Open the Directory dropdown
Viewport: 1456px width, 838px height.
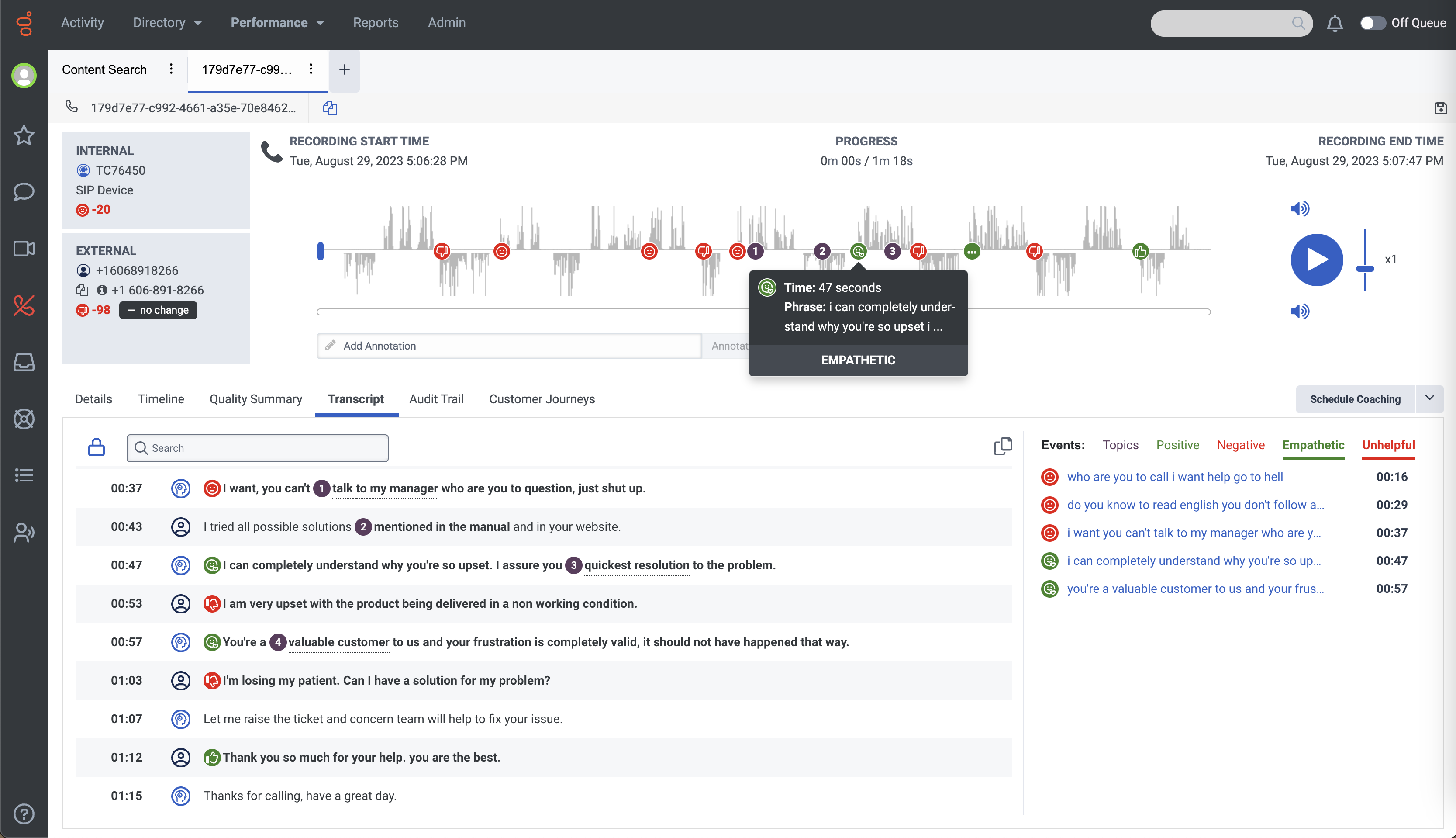coord(167,22)
